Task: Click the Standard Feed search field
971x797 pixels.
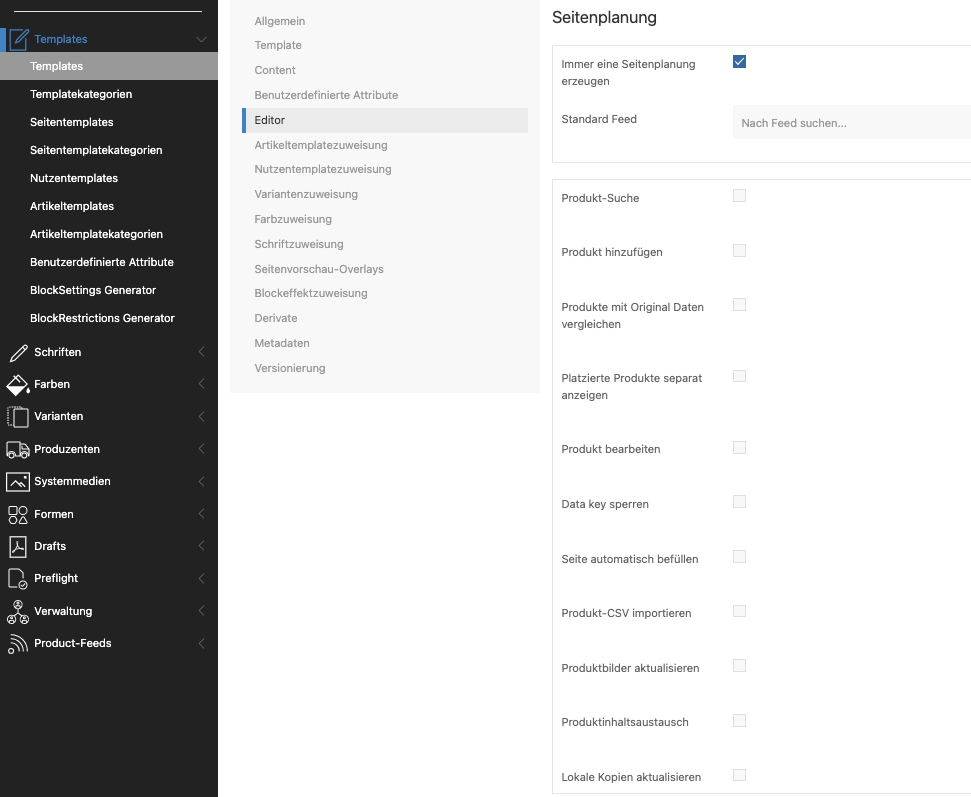Action: click(x=850, y=123)
